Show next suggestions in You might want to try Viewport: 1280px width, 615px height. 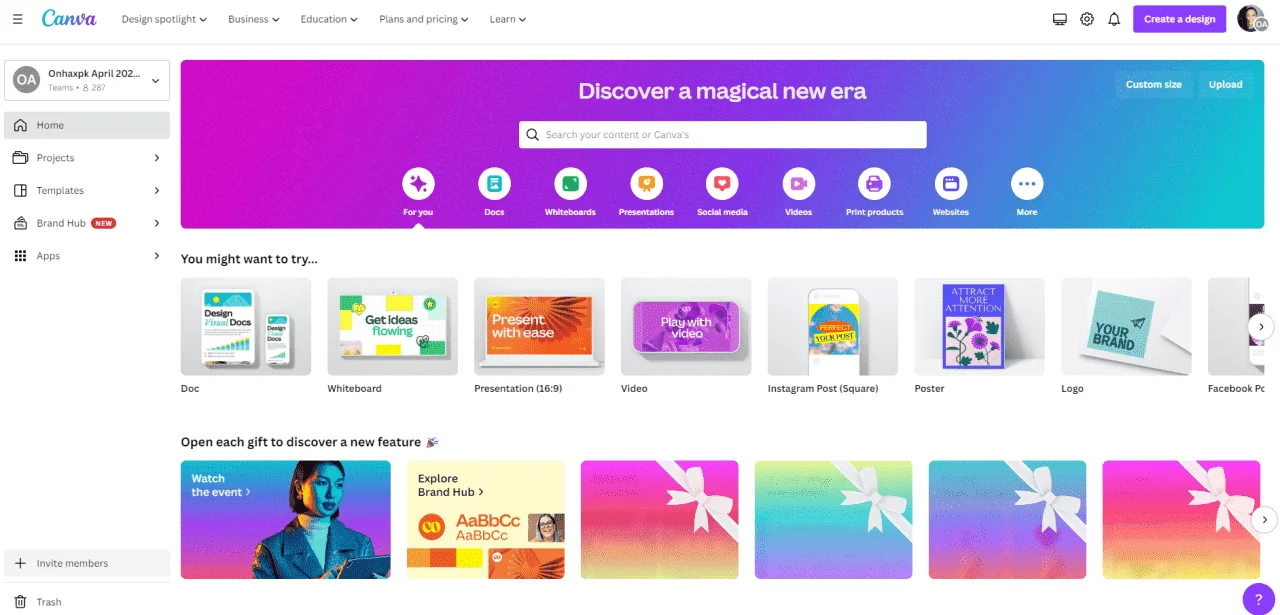(x=1261, y=326)
